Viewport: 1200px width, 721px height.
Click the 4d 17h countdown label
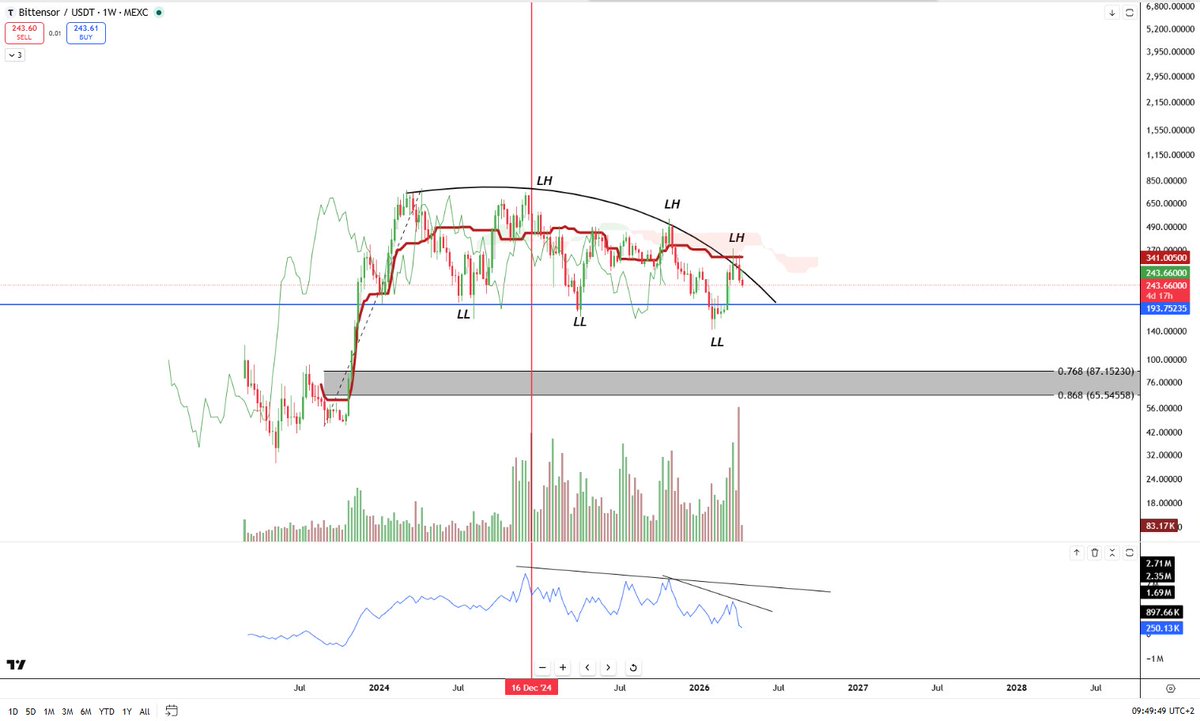[x=1161, y=296]
